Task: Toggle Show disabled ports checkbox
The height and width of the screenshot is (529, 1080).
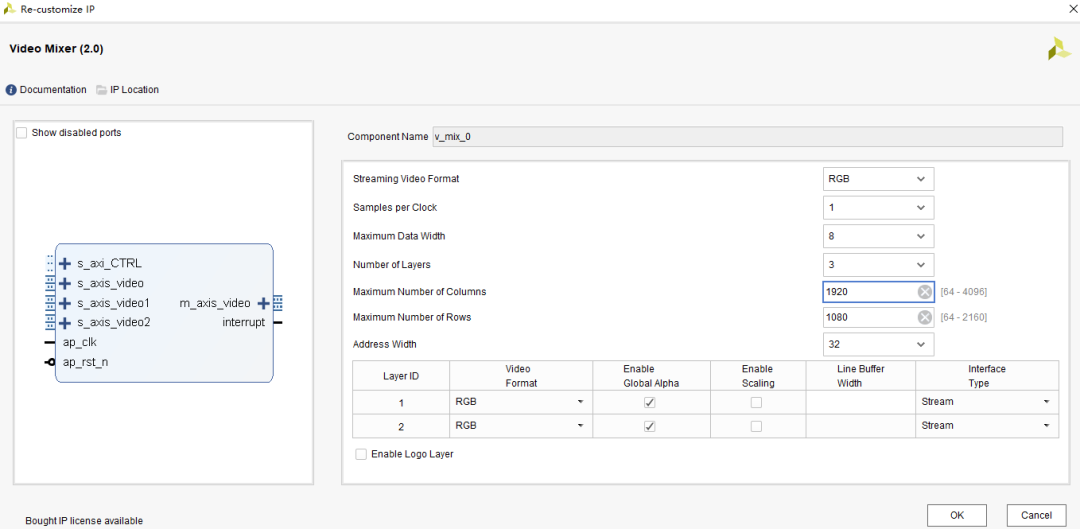Action: pos(22,133)
